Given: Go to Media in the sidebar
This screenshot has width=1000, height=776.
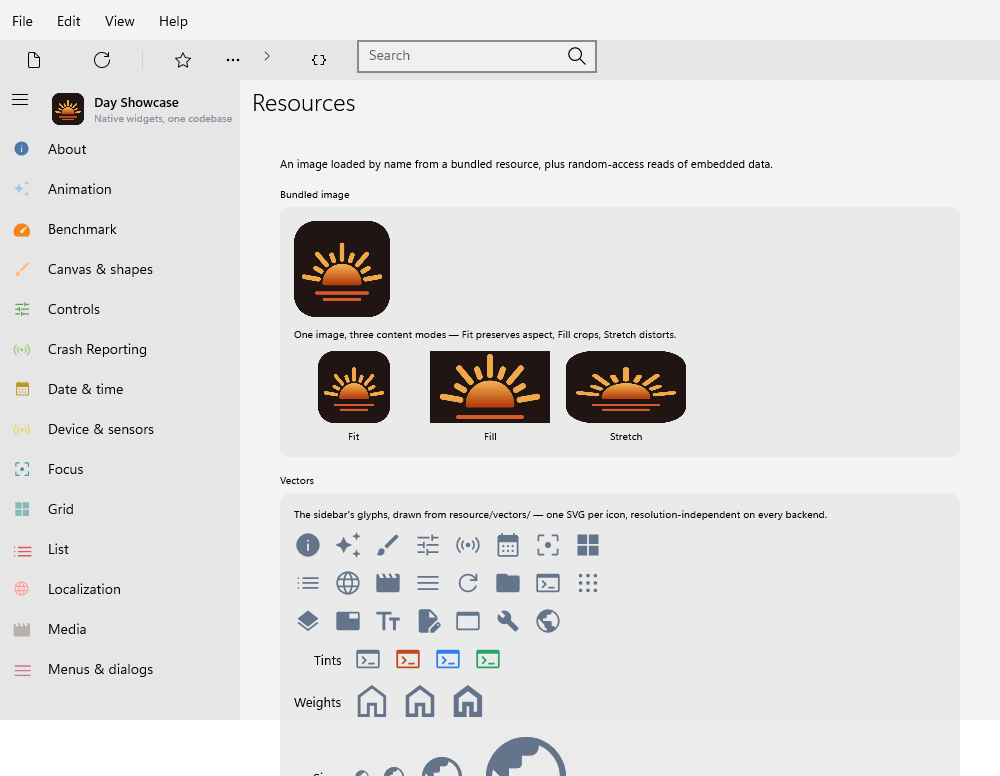Looking at the screenshot, I should 120,629.
